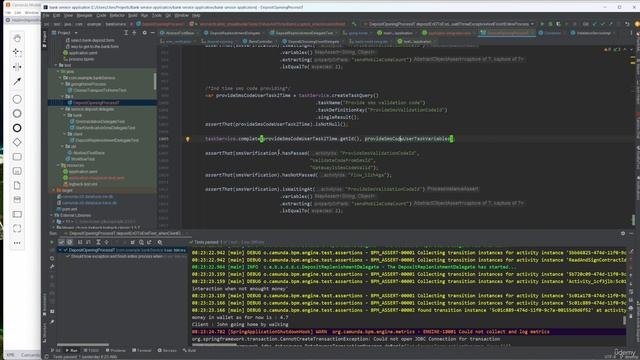Pick the diamond gateway shape
The height and width of the screenshot is (360, 640).
[17, 142]
